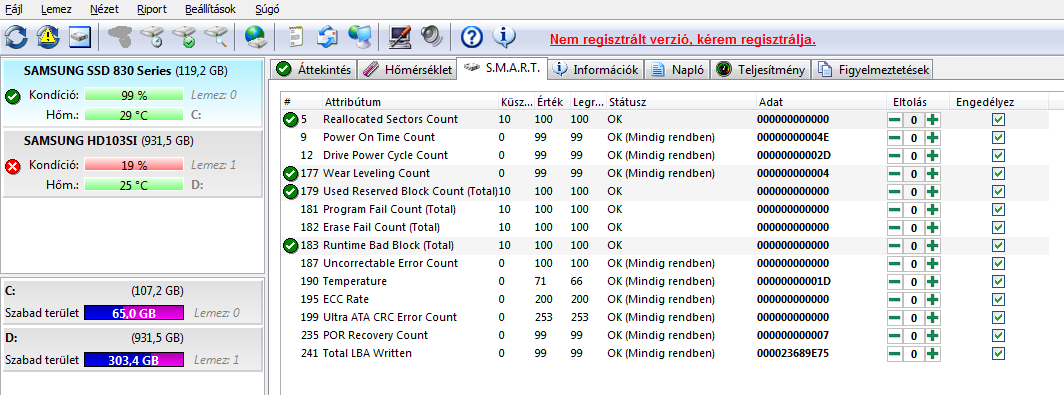Select the SAMSUNG HD103SI disk entry title
Screen dimensions: 1064x395
[x=109, y=141]
